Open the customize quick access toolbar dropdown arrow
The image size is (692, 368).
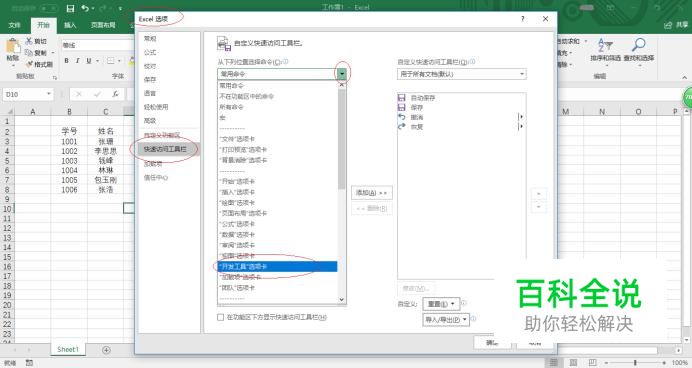120,9
